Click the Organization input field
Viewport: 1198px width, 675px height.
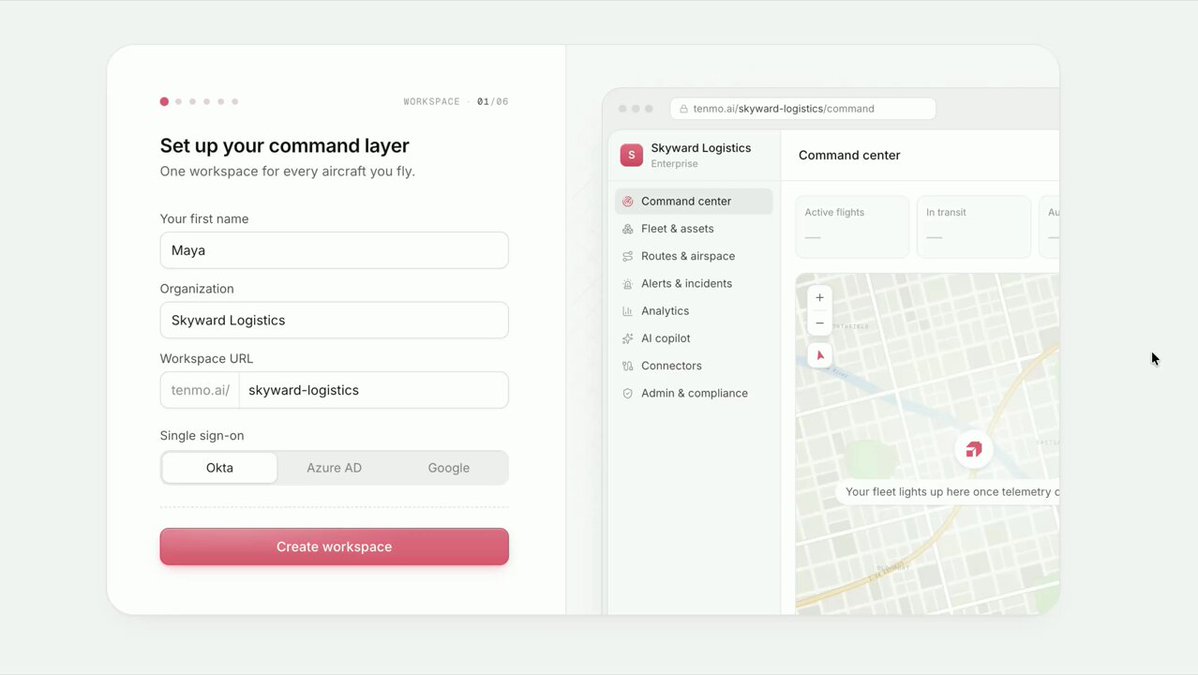pyautogui.click(x=334, y=320)
